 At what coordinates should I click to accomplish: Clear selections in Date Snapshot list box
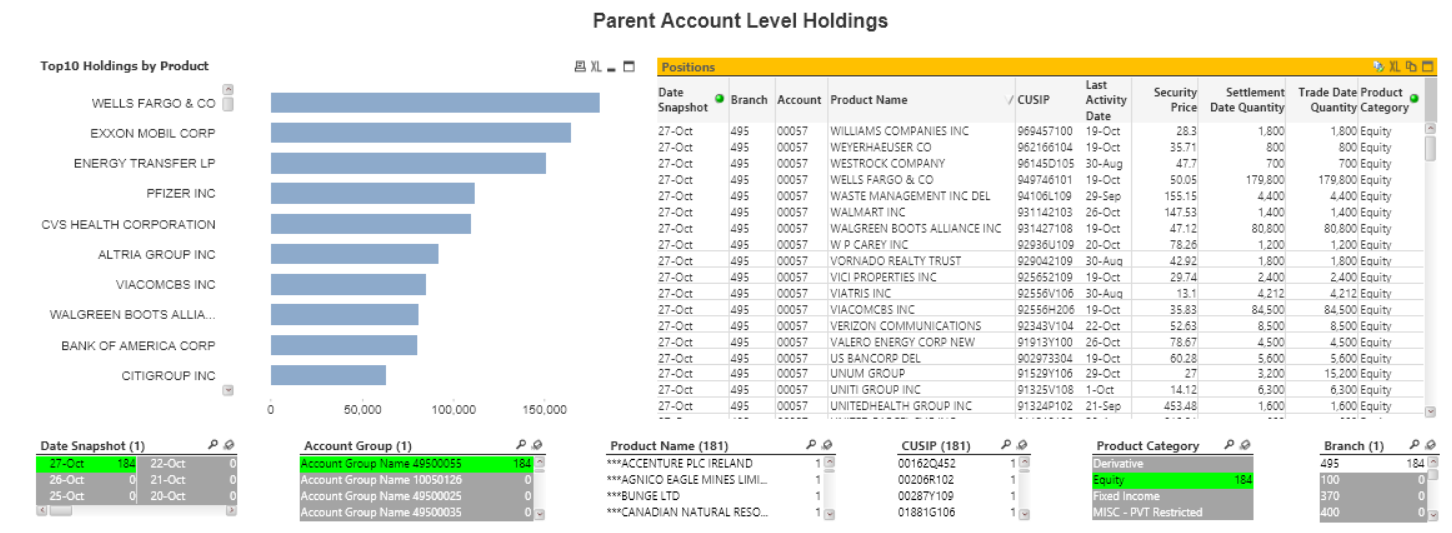click(228, 445)
